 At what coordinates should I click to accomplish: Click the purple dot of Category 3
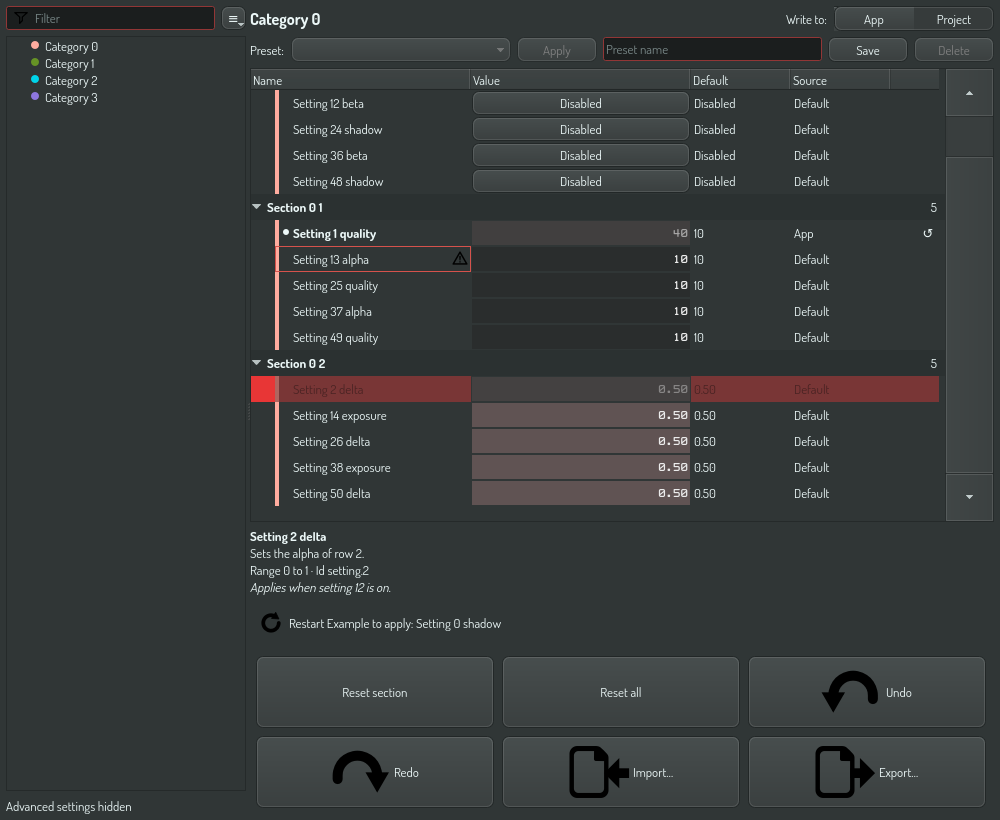(35, 96)
